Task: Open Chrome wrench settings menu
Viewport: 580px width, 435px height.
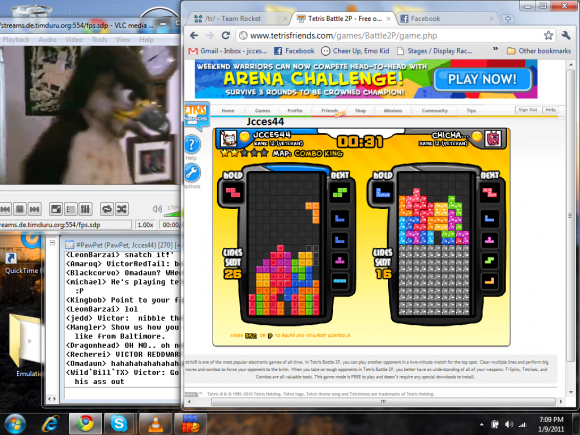Action: click(566, 36)
